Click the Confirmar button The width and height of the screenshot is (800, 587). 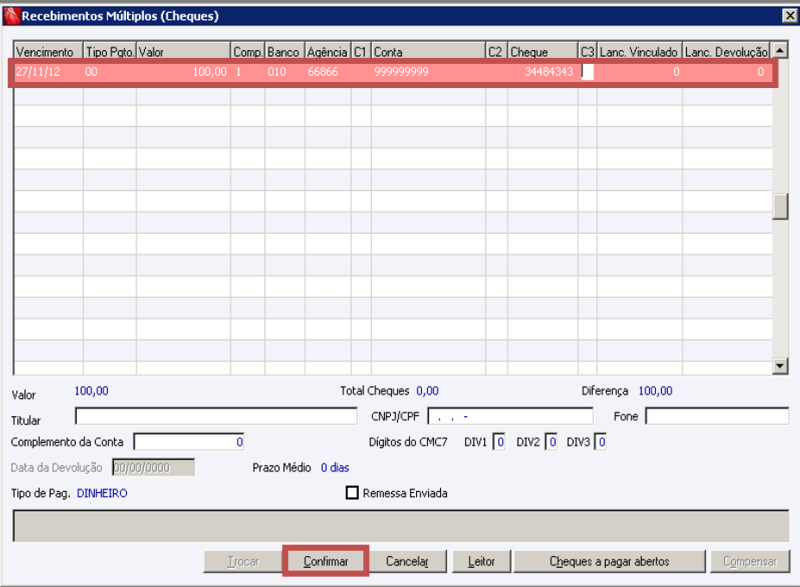326,561
